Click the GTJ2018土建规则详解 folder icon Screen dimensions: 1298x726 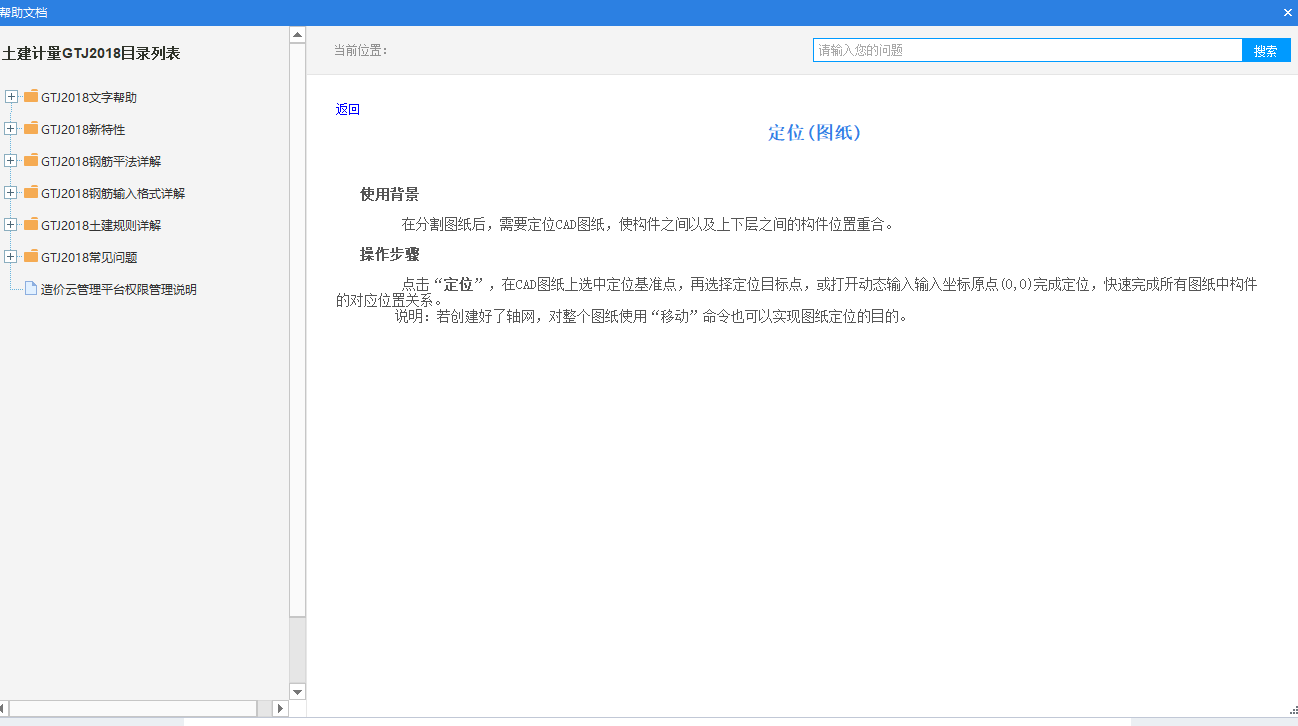31,225
